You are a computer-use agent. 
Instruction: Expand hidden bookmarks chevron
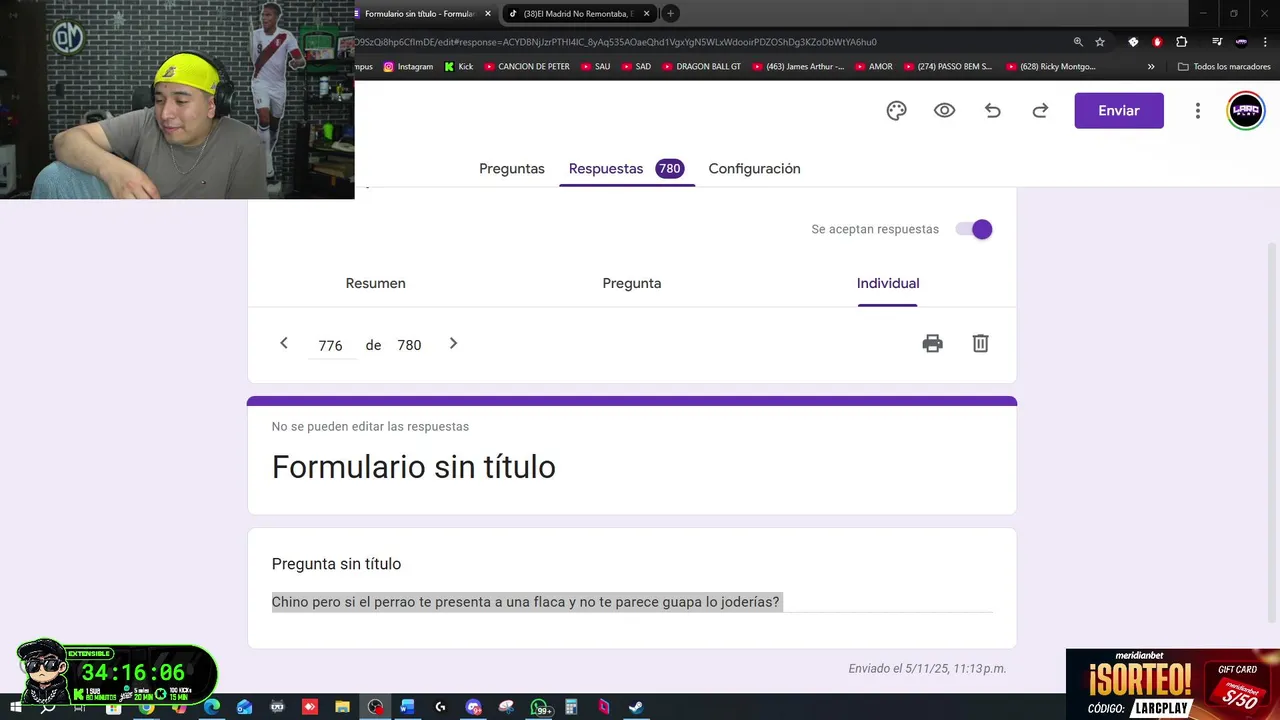coord(1151,67)
